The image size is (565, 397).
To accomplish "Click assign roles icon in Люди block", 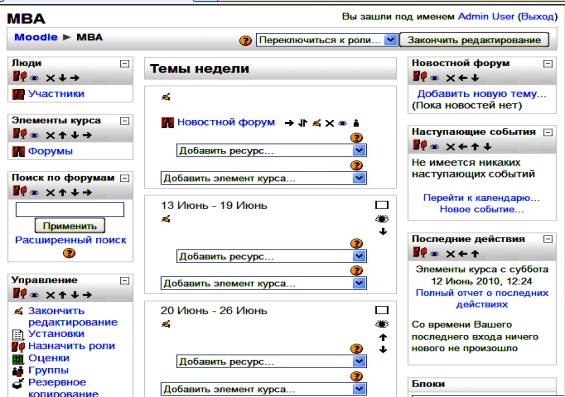I will tap(19, 76).
